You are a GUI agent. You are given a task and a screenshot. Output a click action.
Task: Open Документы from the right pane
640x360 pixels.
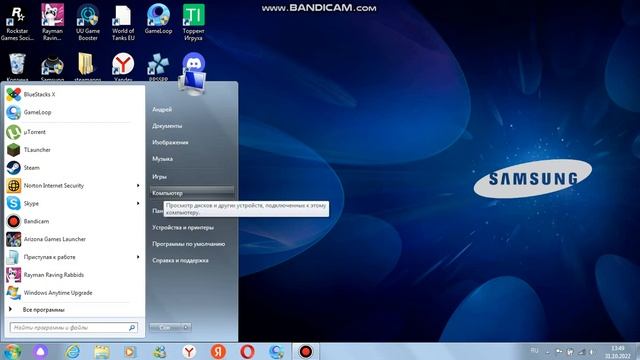coord(167,126)
